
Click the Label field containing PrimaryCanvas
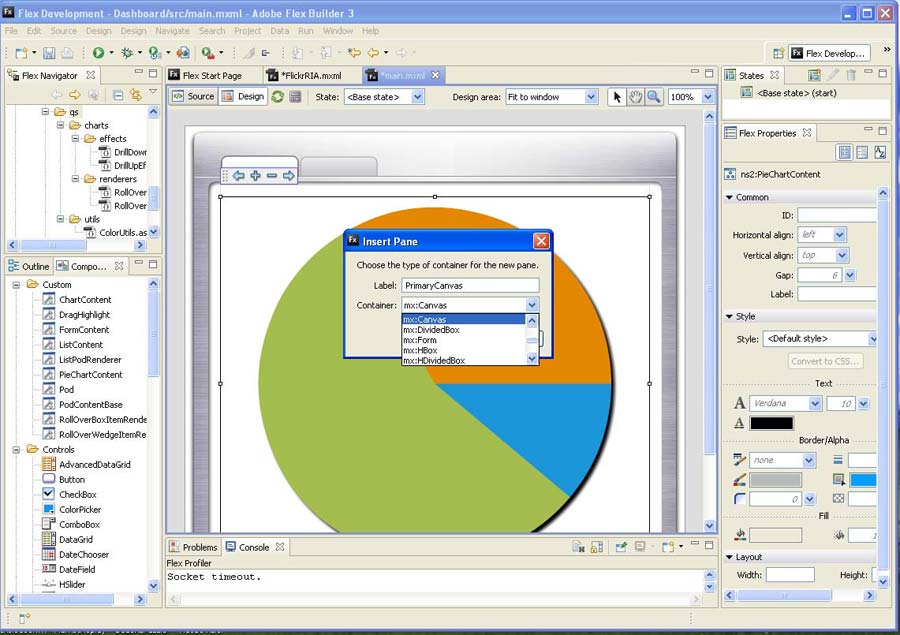pos(470,285)
